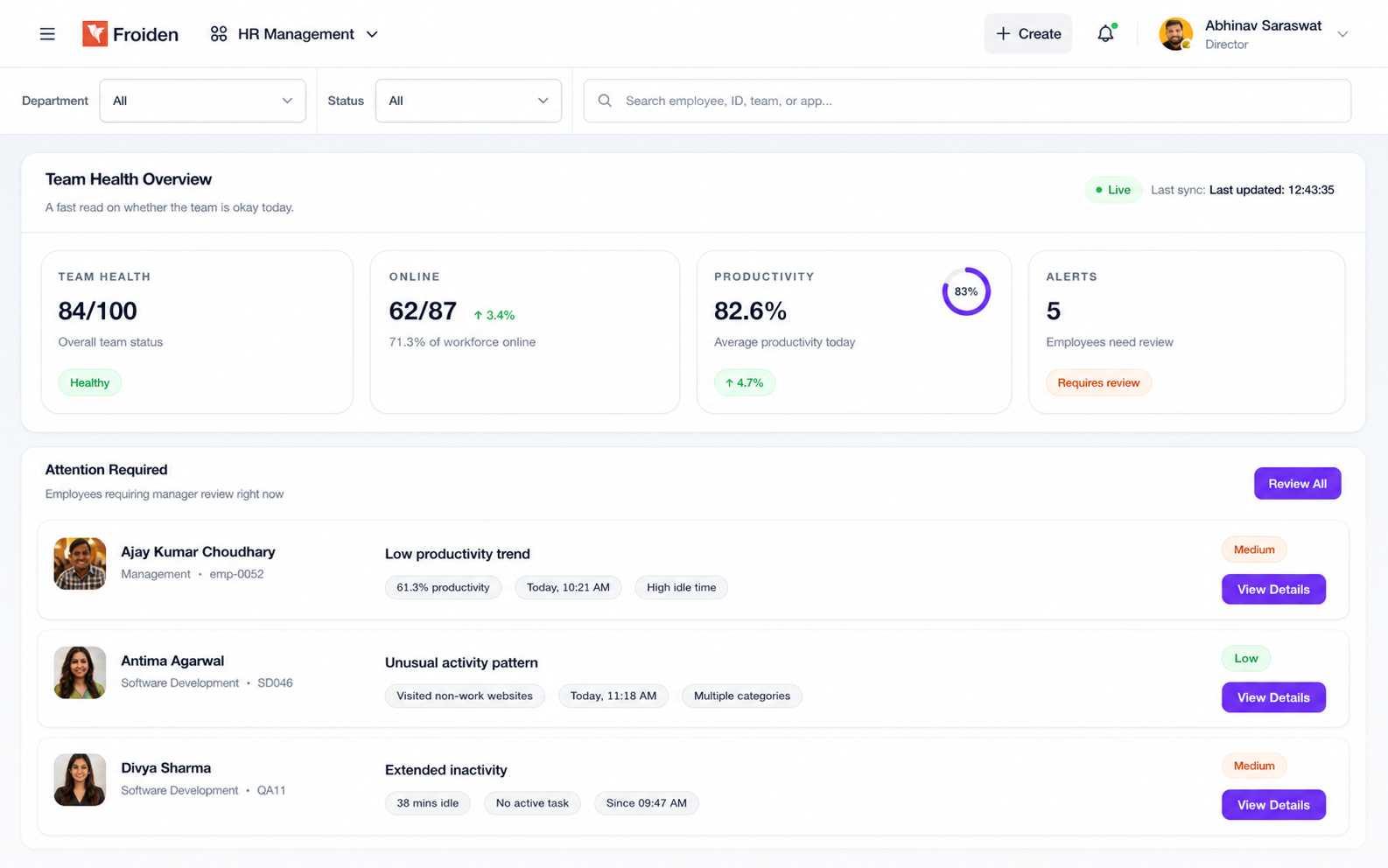Click the QA11 employee ID

click(x=271, y=790)
